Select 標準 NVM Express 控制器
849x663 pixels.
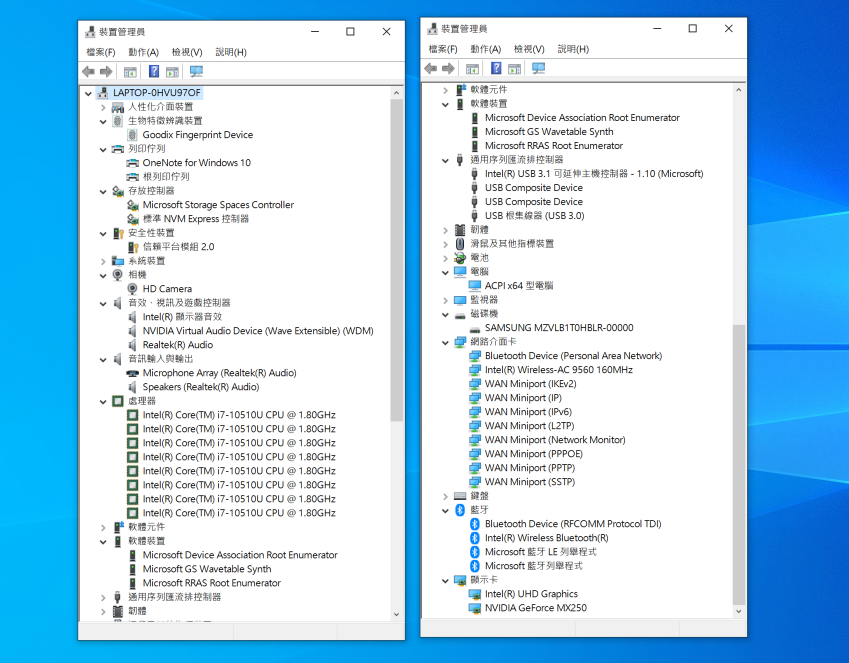click(x=195, y=219)
